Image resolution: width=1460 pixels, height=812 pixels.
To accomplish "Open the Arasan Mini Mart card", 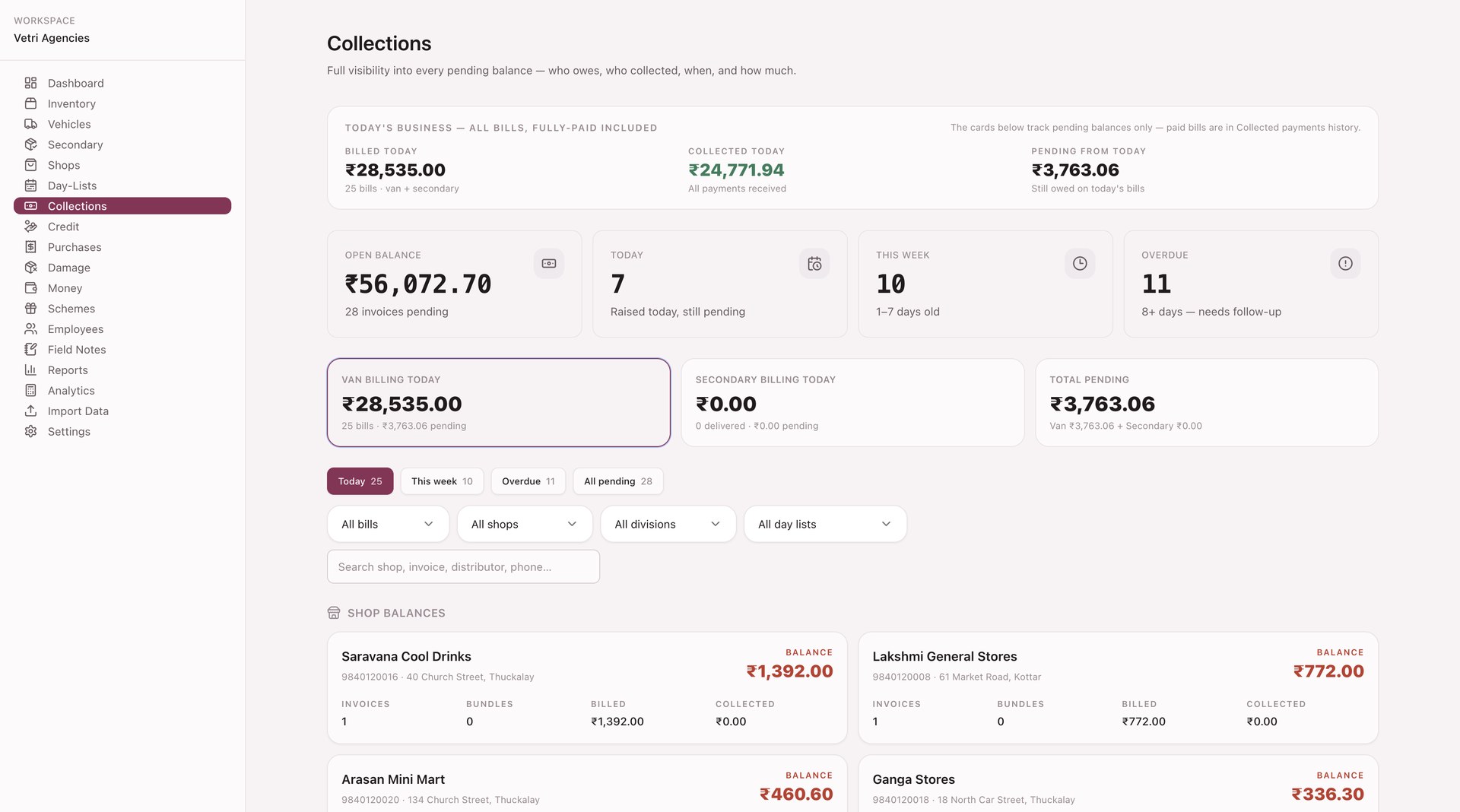I will 587,784.
